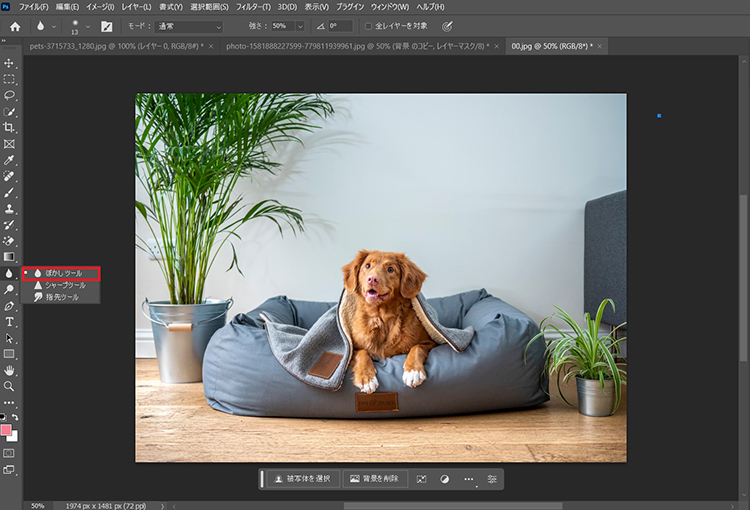Reset default foreground and background colors
Image resolution: width=750 pixels, height=510 pixels.
point(3,417)
